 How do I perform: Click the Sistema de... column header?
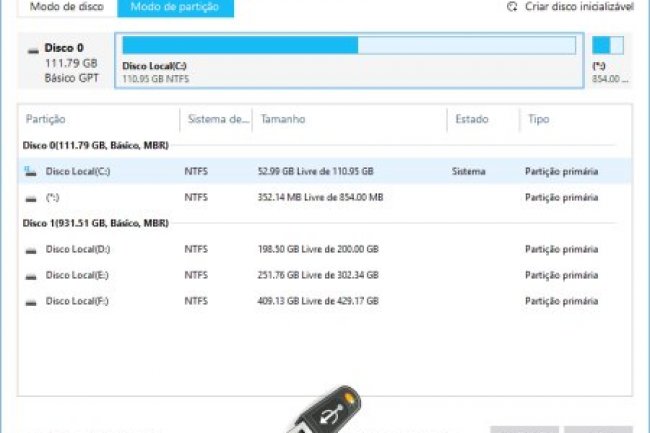[217, 119]
